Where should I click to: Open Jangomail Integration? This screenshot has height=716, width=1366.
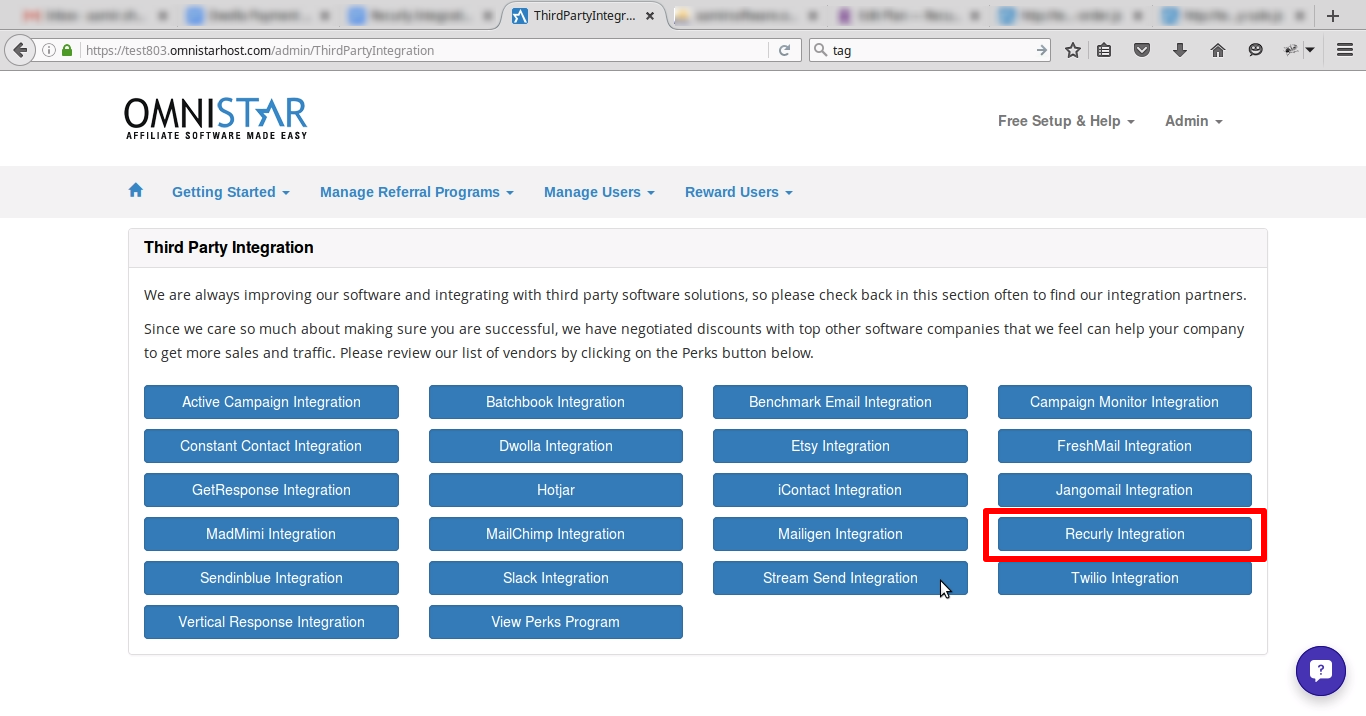[1125, 490]
